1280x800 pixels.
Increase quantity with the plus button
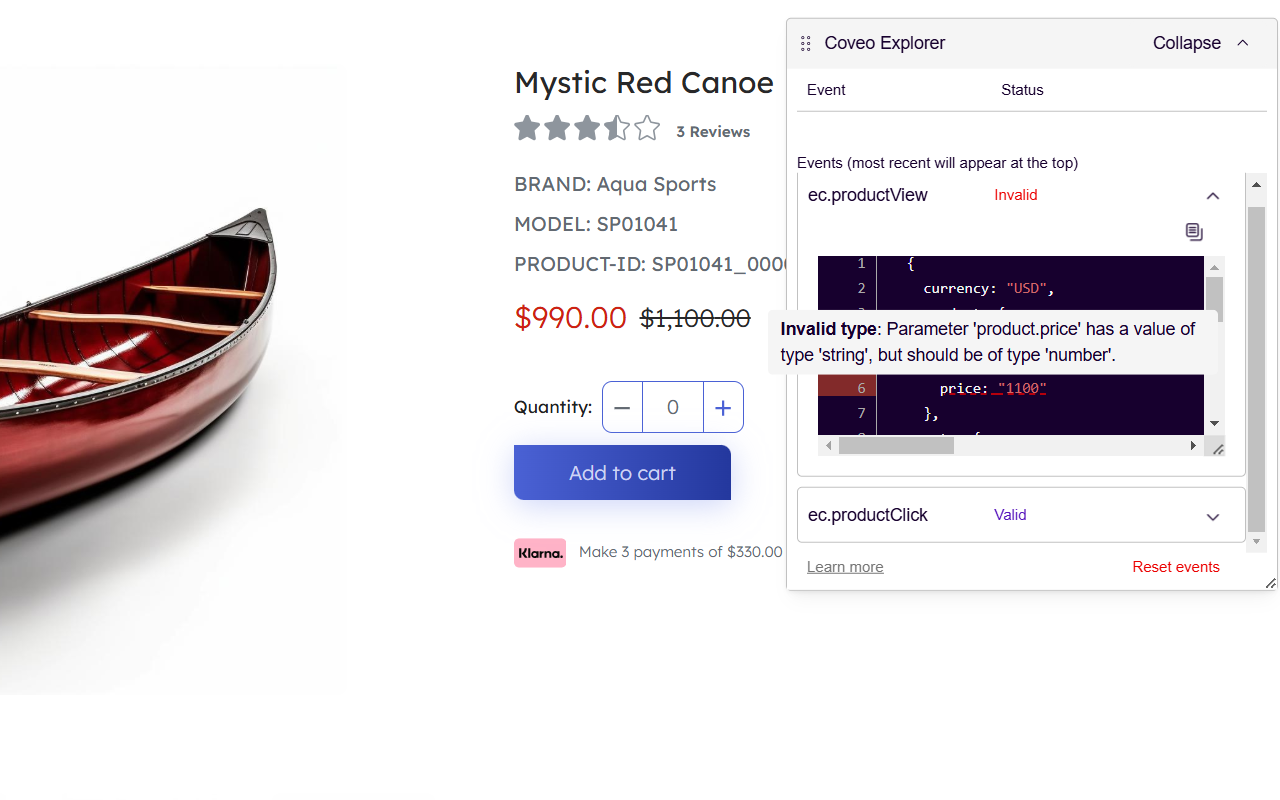tap(724, 408)
